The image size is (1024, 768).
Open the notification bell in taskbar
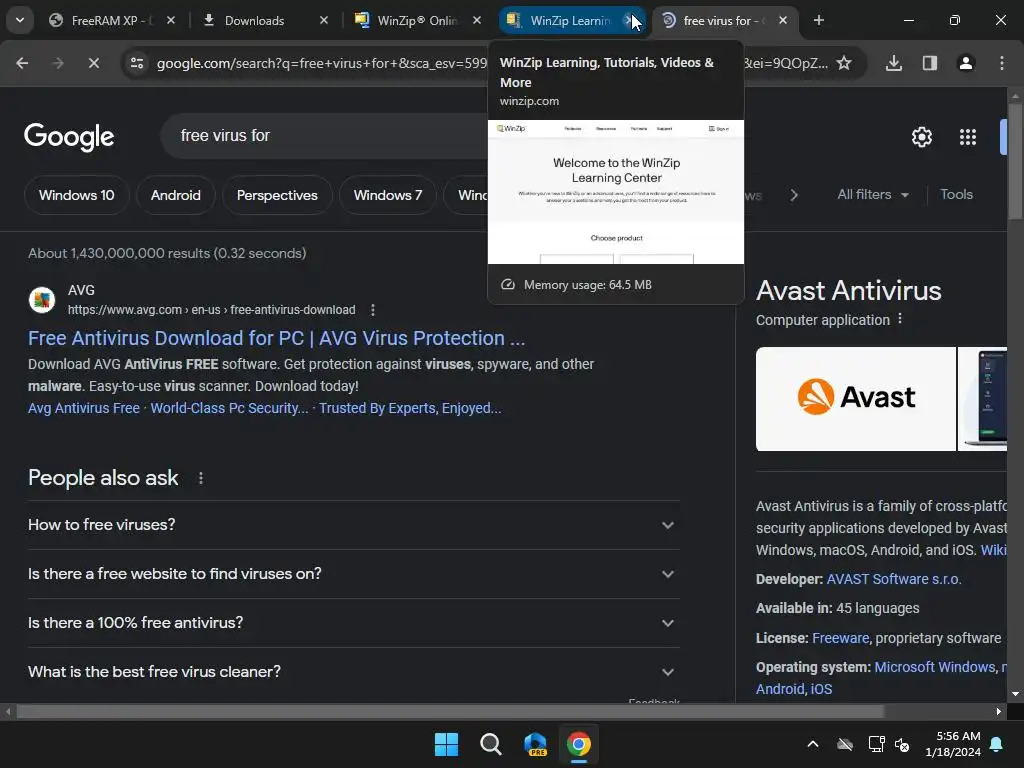[997, 744]
